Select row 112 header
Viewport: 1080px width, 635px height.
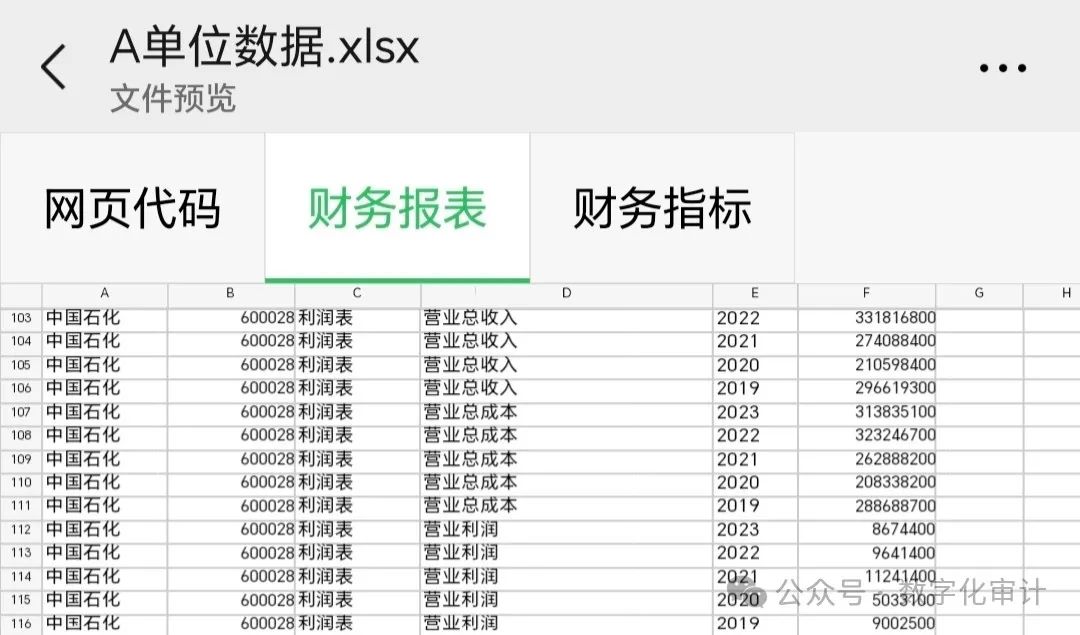[21, 530]
